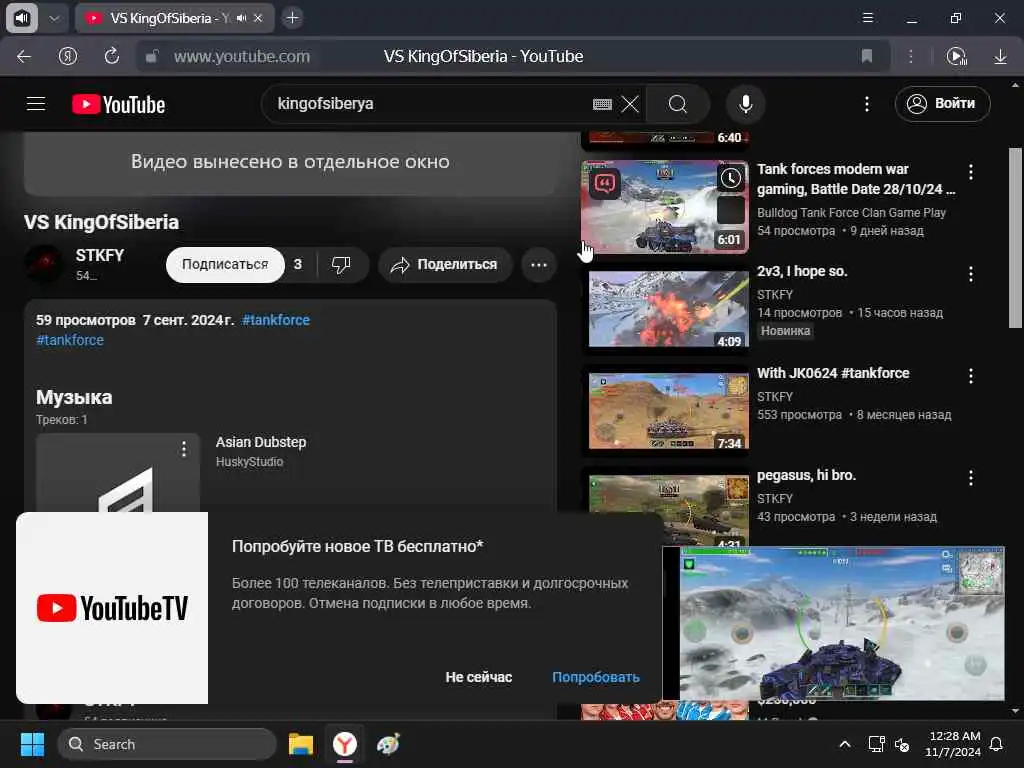Share the video with Поделиться
The height and width of the screenshot is (768, 1024).
click(445, 264)
